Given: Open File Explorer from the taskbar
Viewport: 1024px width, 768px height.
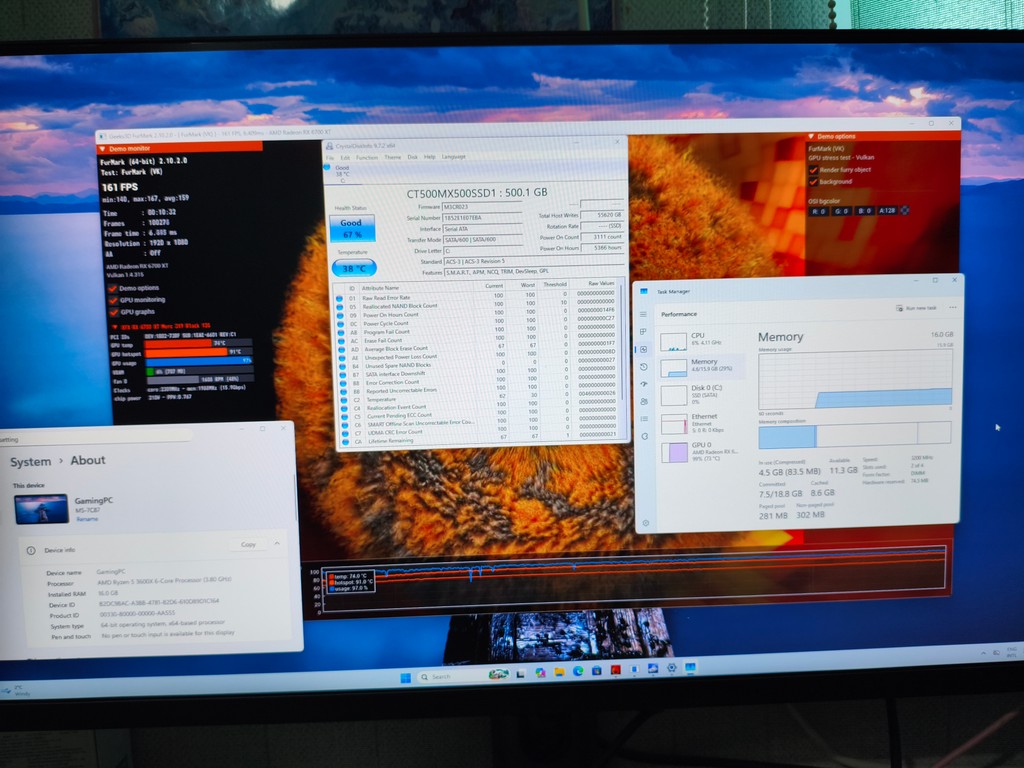Looking at the screenshot, I should pyautogui.click(x=560, y=672).
